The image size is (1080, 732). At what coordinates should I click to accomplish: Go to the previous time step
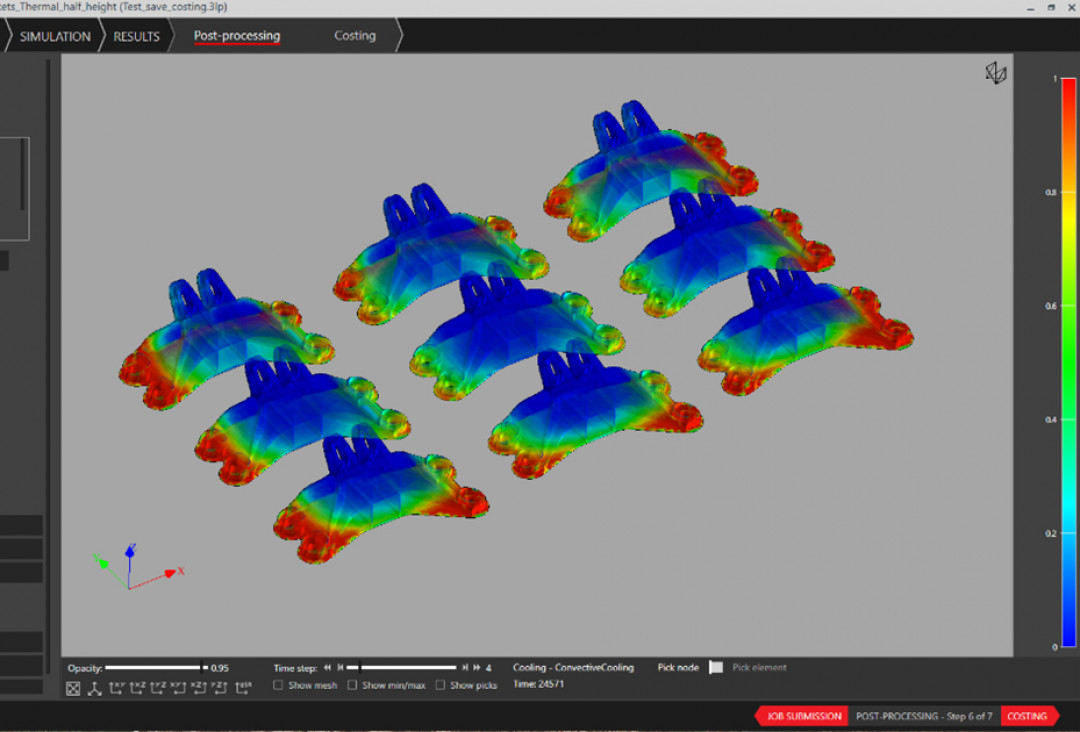tap(340, 667)
